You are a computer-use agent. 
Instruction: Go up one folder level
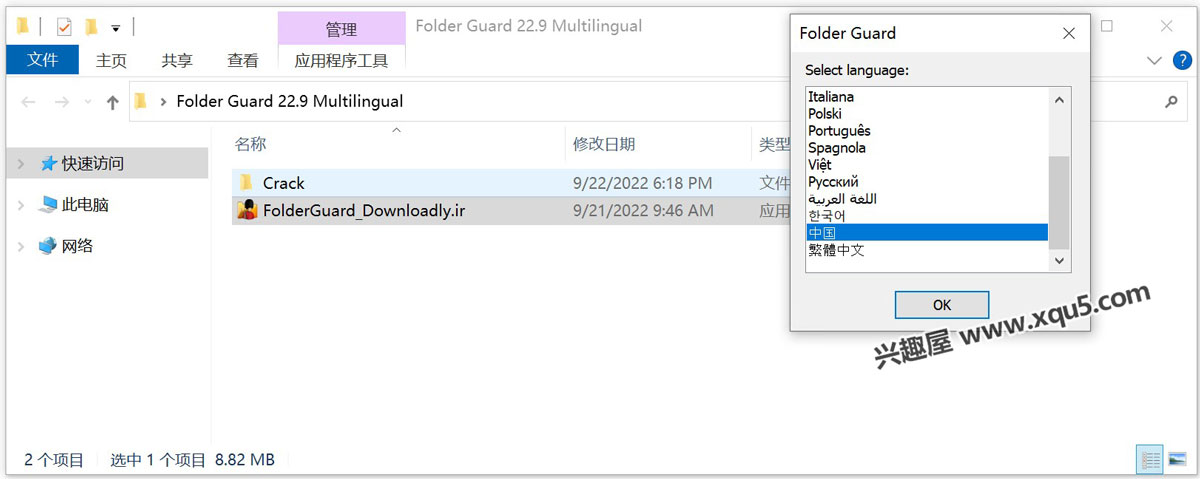112,102
